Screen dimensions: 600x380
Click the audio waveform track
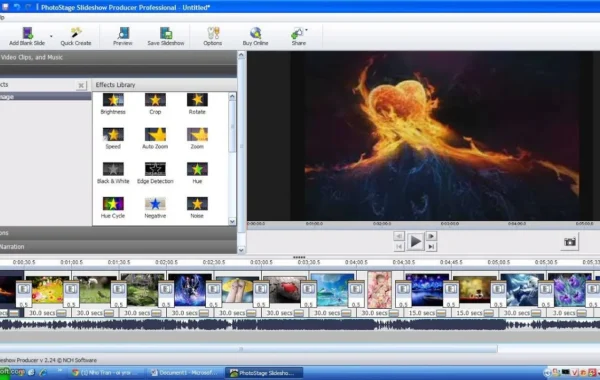[x=300, y=325]
